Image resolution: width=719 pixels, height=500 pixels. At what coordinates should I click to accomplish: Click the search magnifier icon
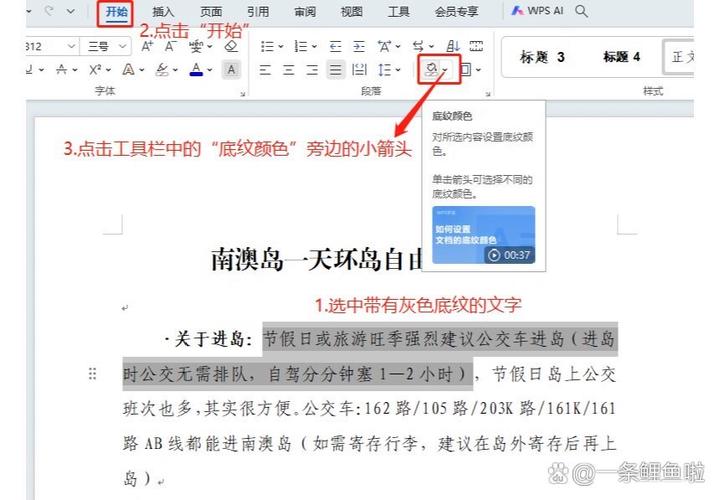[x=581, y=11]
